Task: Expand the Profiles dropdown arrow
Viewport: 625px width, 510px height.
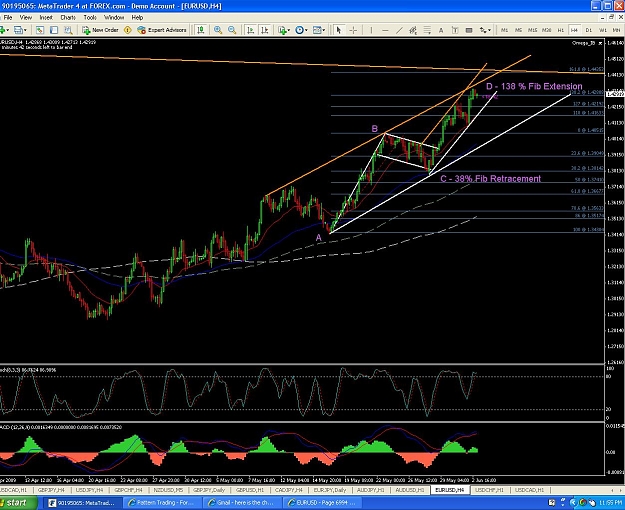Action: pos(25,30)
